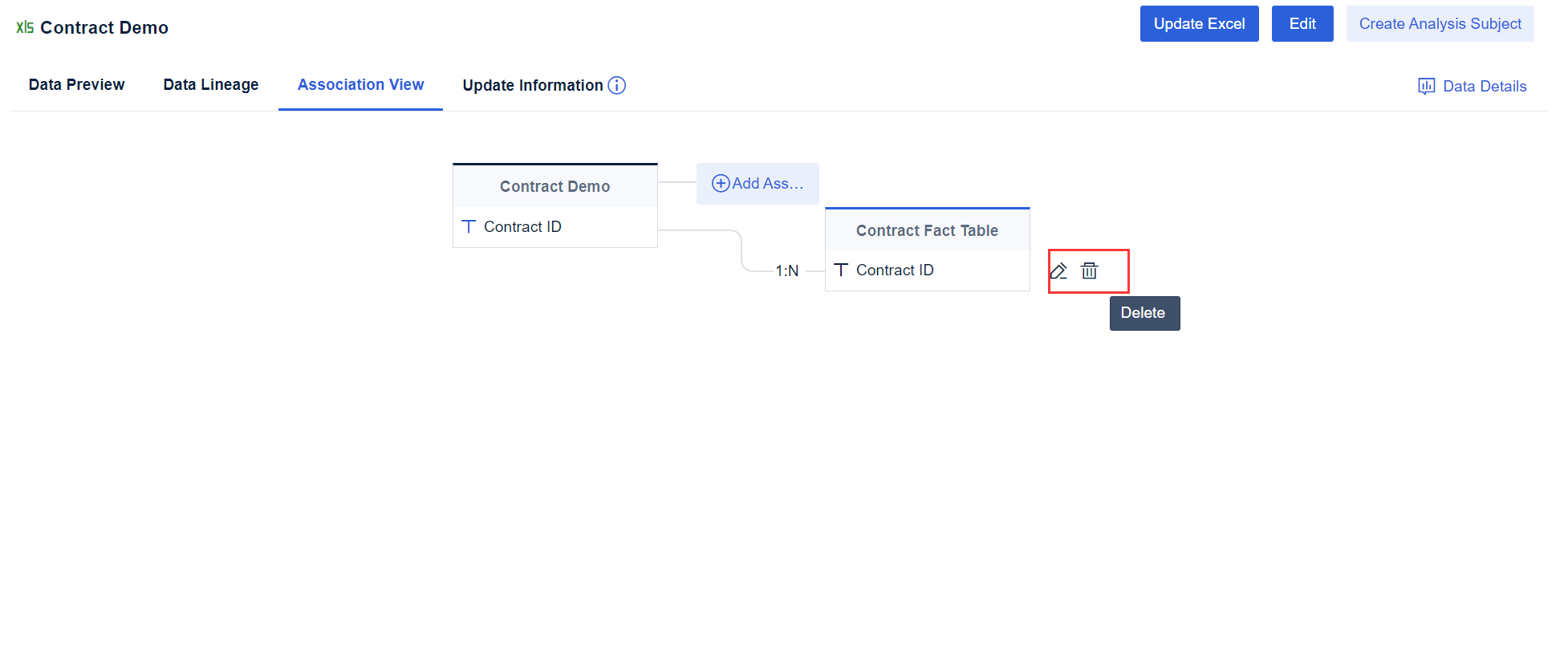Click Create Analysis Subject

pyautogui.click(x=1440, y=23)
